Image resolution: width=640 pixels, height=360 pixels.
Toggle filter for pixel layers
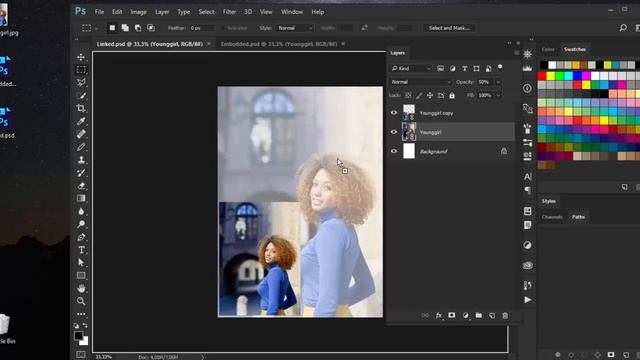point(440,69)
